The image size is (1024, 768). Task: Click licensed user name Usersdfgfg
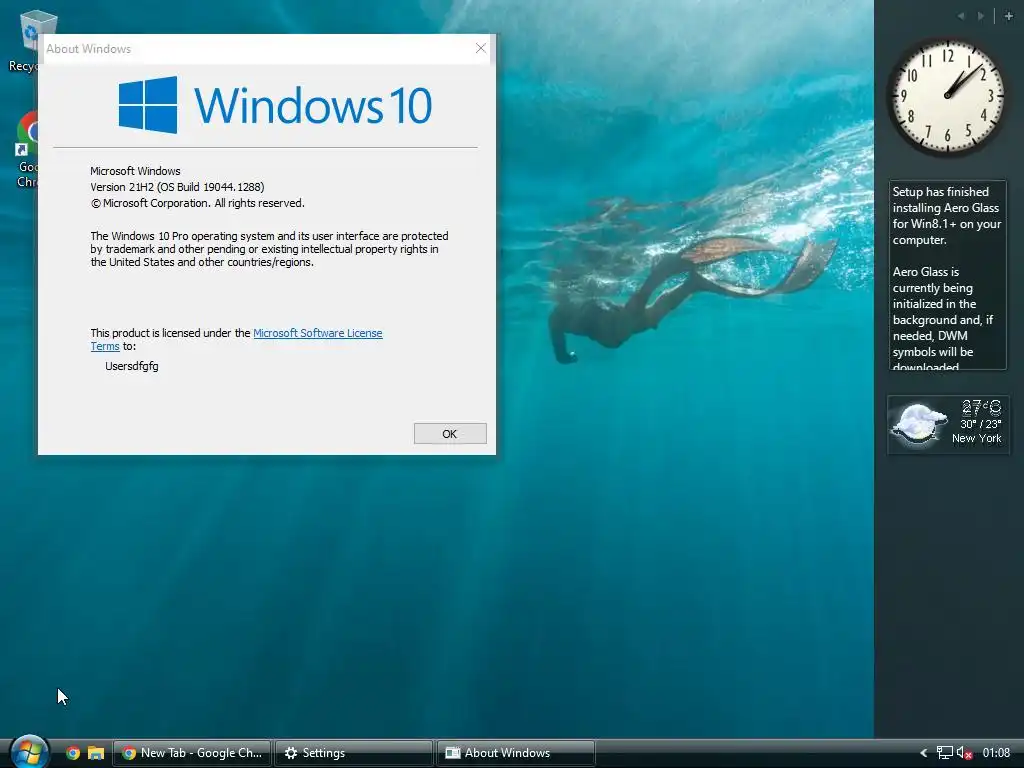coord(131,366)
